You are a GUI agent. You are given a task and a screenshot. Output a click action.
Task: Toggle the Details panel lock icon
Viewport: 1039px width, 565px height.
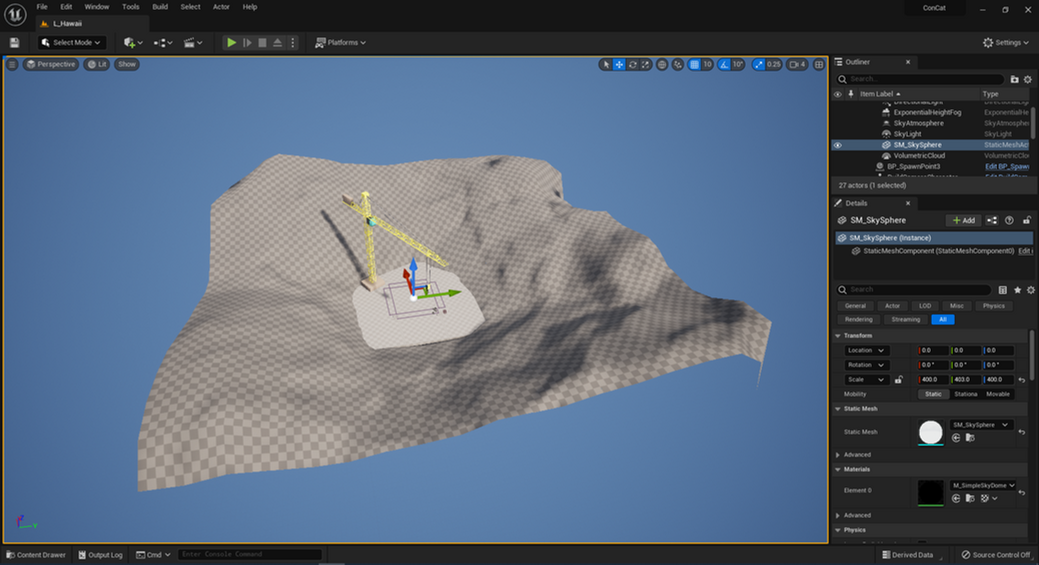point(1026,221)
